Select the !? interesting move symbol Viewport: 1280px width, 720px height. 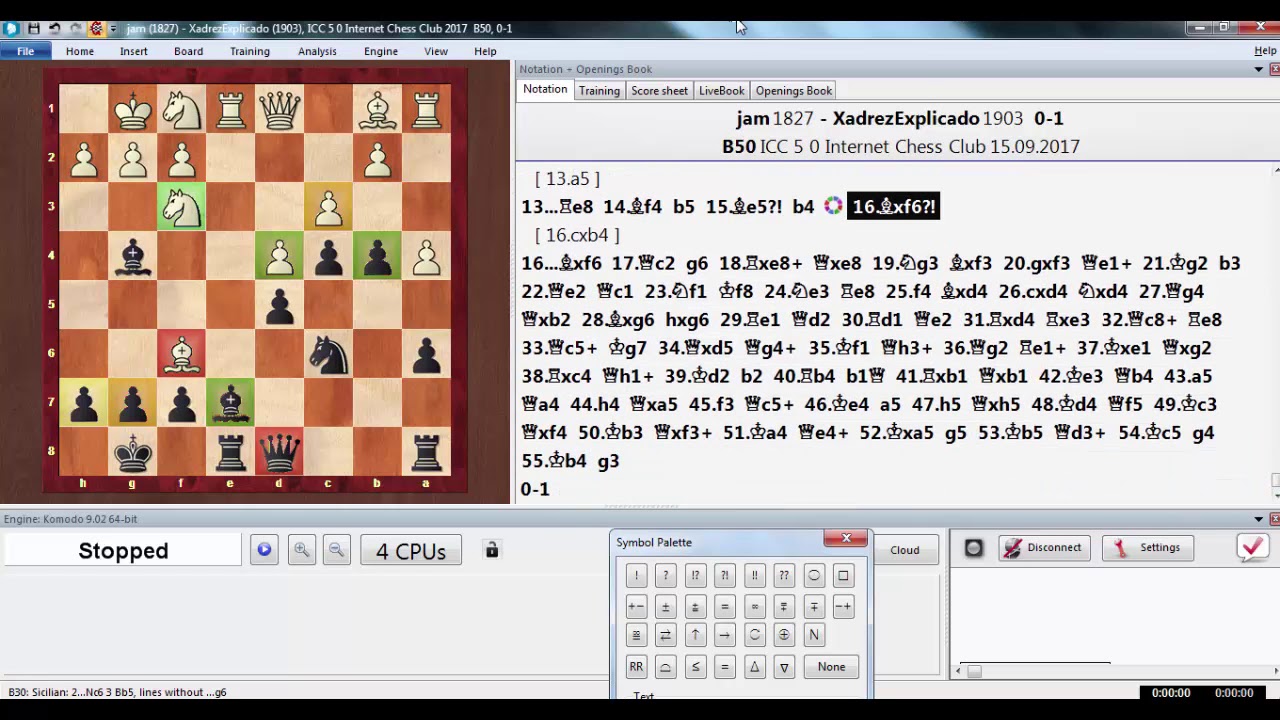click(695, 576)
